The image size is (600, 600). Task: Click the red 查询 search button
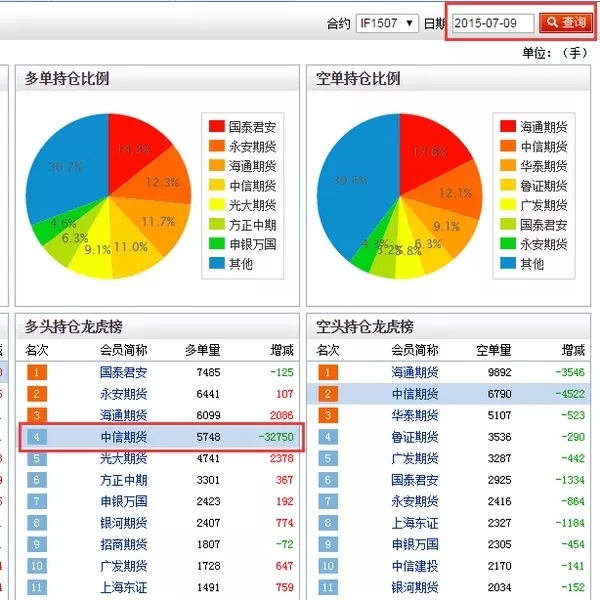tap(566, 23)
